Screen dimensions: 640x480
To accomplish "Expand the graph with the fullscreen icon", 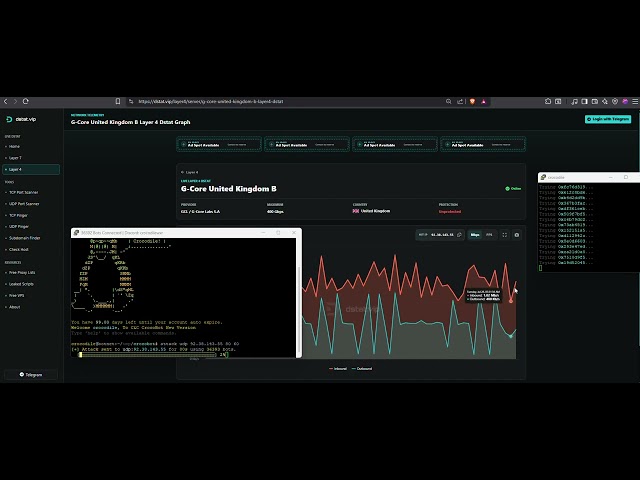I will pyautogui.click(x=504, y=235).
